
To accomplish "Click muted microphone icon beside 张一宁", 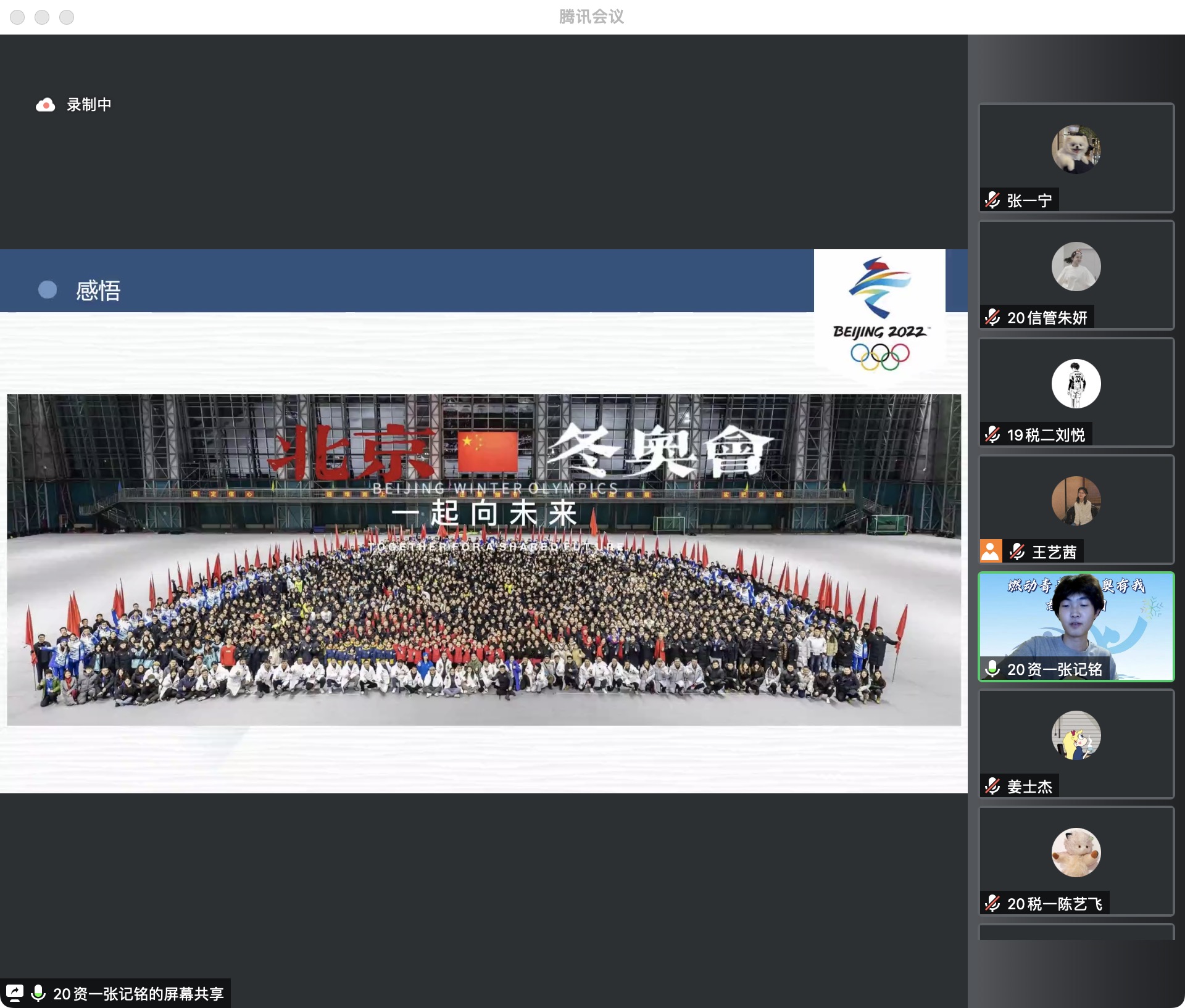I will (992, 200).
